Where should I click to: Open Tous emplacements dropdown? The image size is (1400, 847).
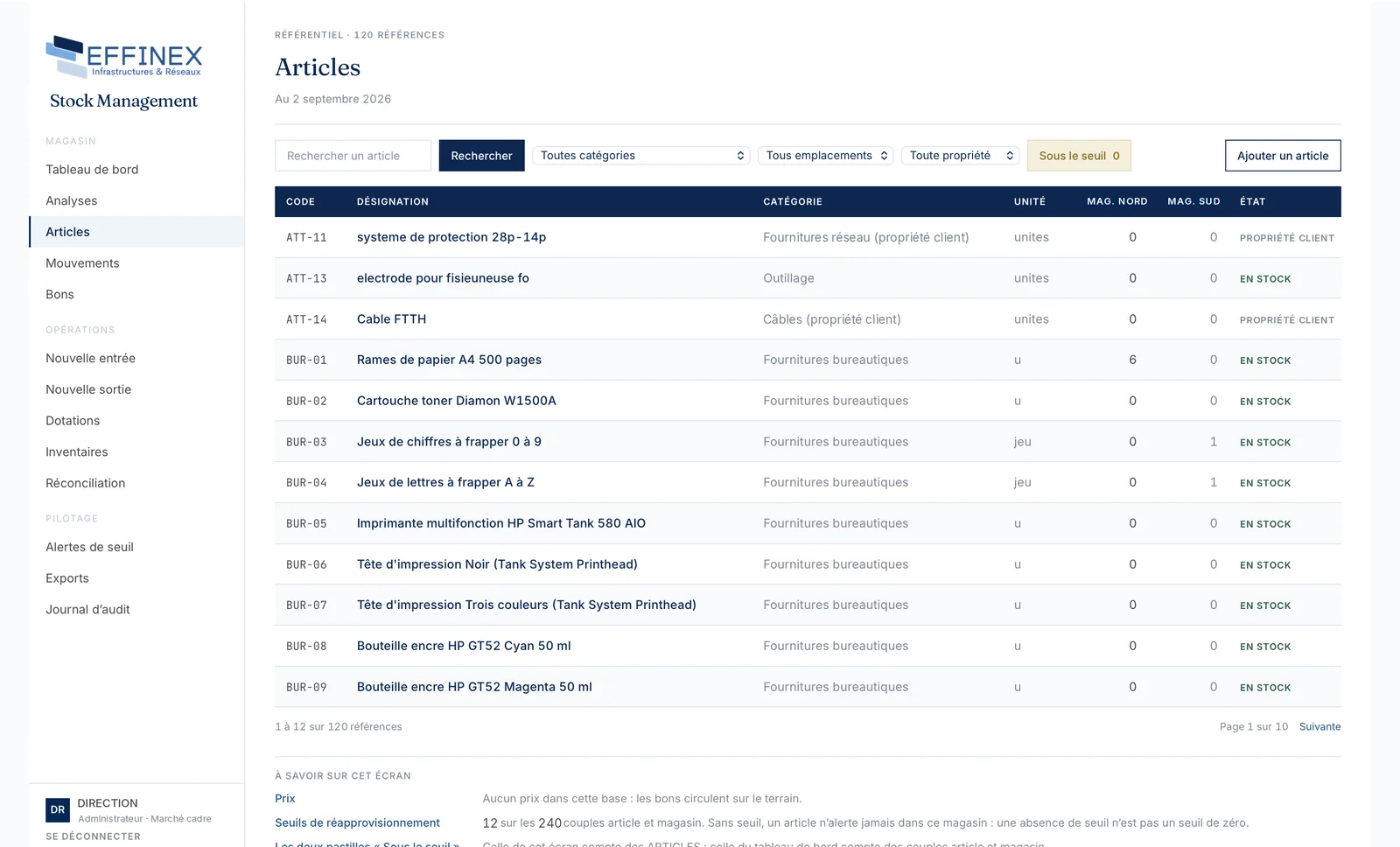(x=825, y=156)
